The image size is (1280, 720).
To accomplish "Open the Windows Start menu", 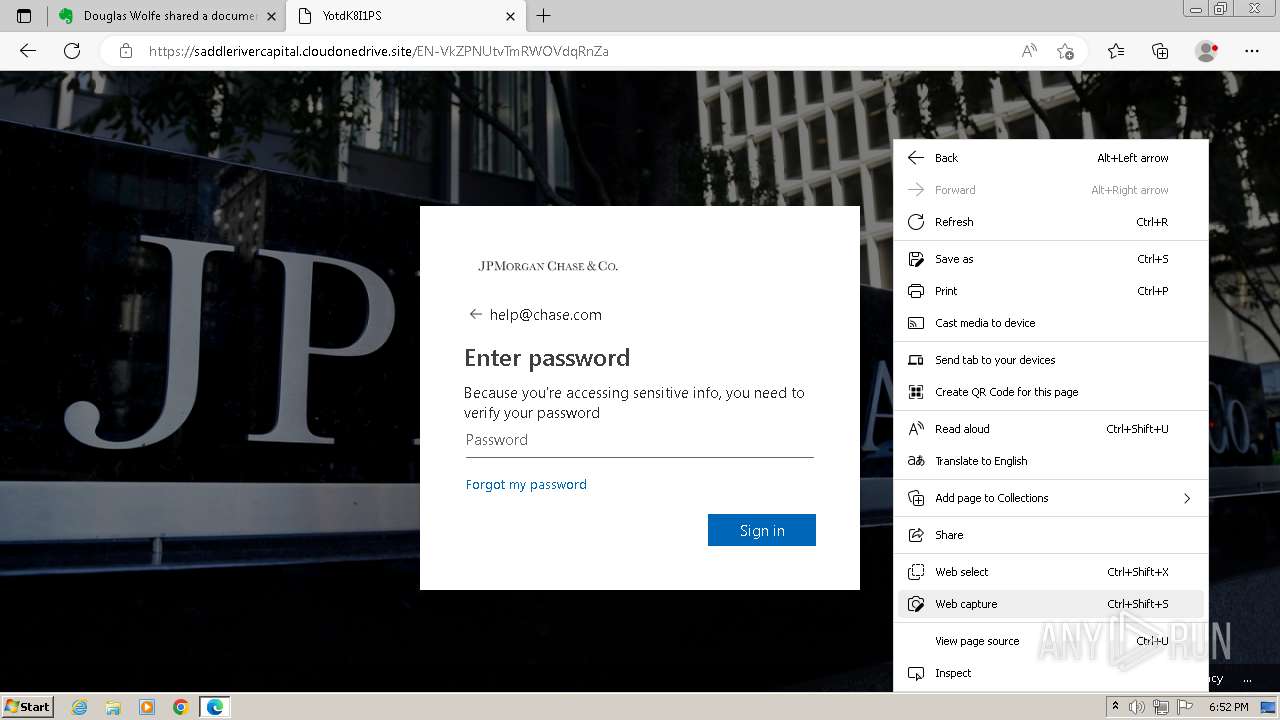I will coord(28,706).
